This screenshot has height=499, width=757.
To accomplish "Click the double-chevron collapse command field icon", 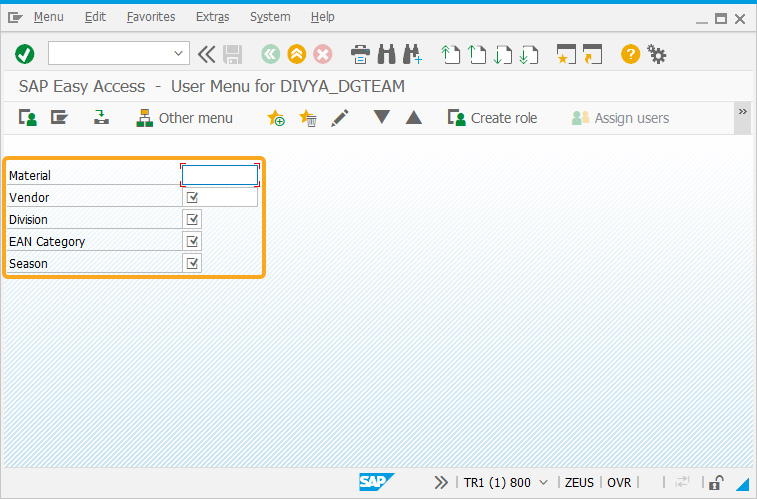I will click(x=207, y=55).
